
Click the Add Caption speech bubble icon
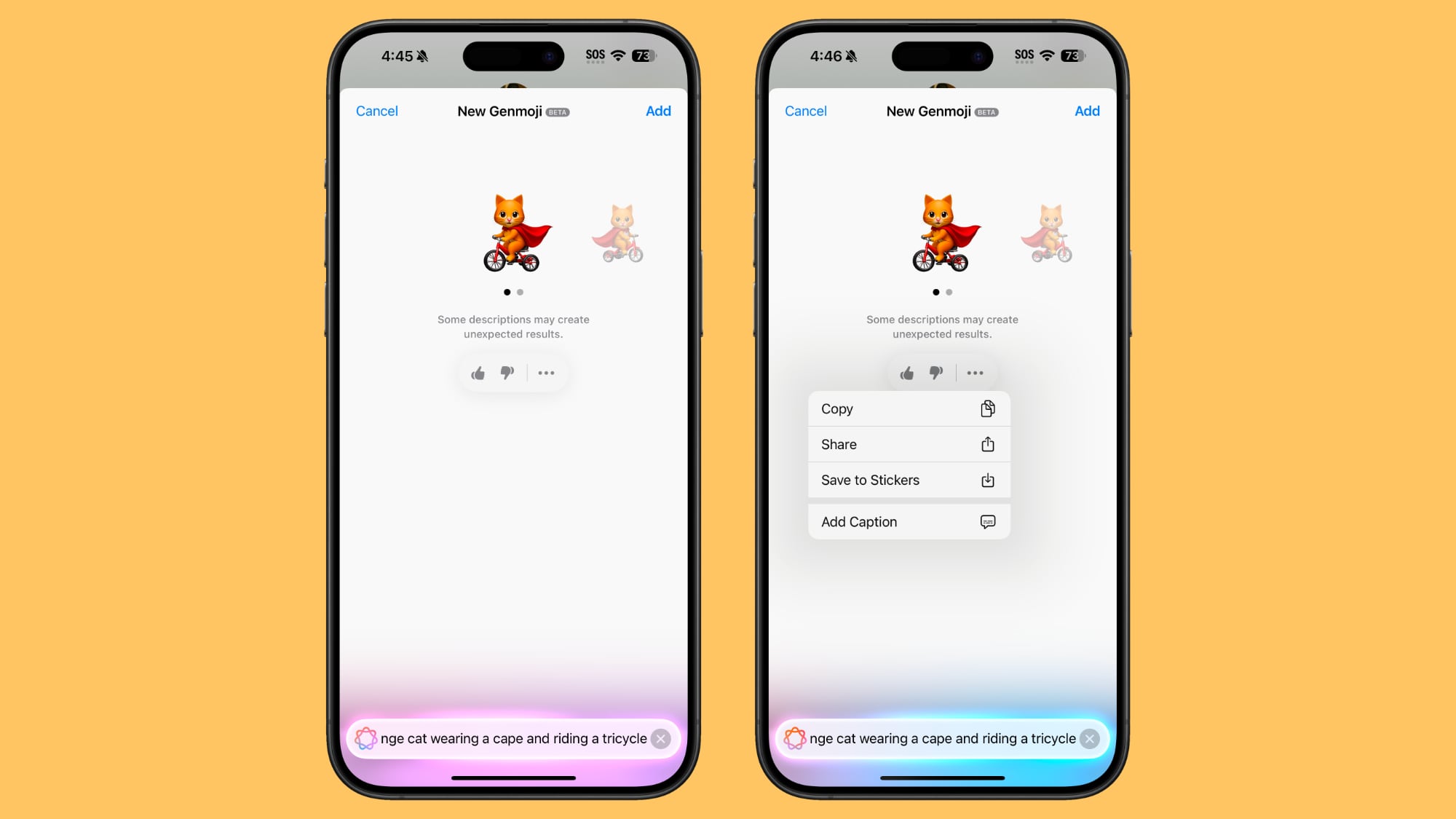pyautogui.click(x=989, y=521)
